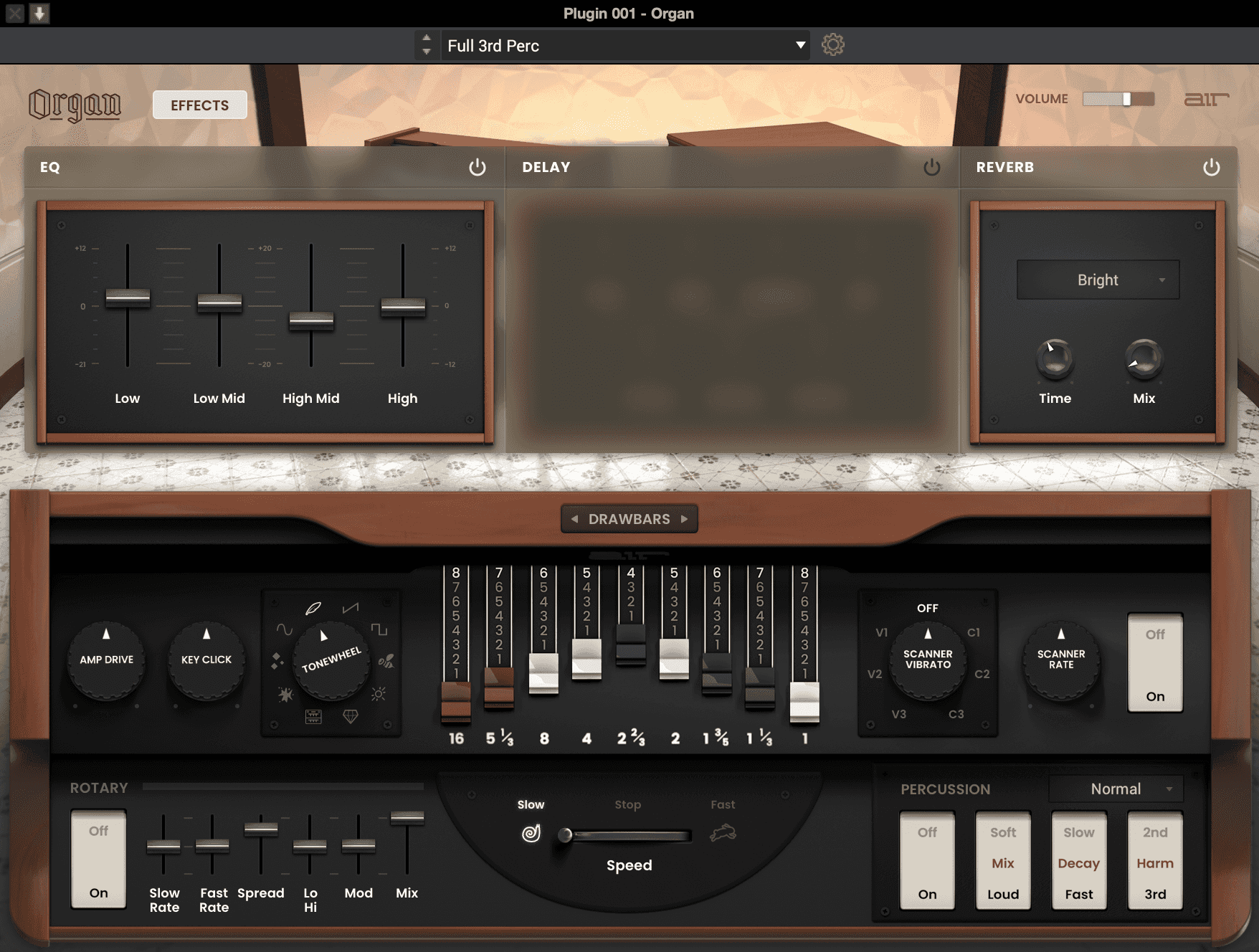
Task: Open the Full 3rd Perc preset dropdown
Action: (622, 45)
